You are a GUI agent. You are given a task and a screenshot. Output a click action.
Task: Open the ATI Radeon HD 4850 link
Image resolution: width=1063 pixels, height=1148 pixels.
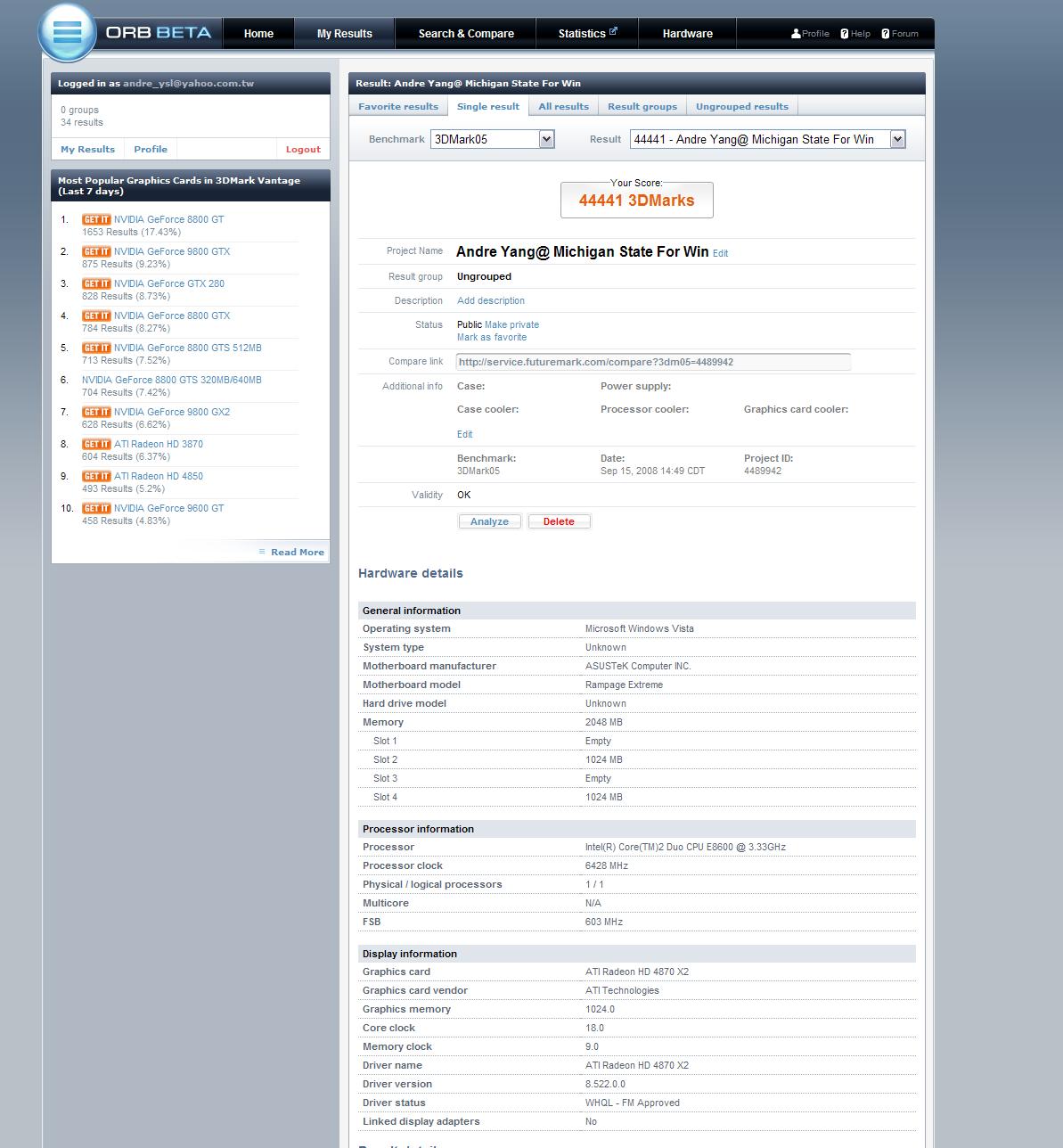[x=159, y=476]
